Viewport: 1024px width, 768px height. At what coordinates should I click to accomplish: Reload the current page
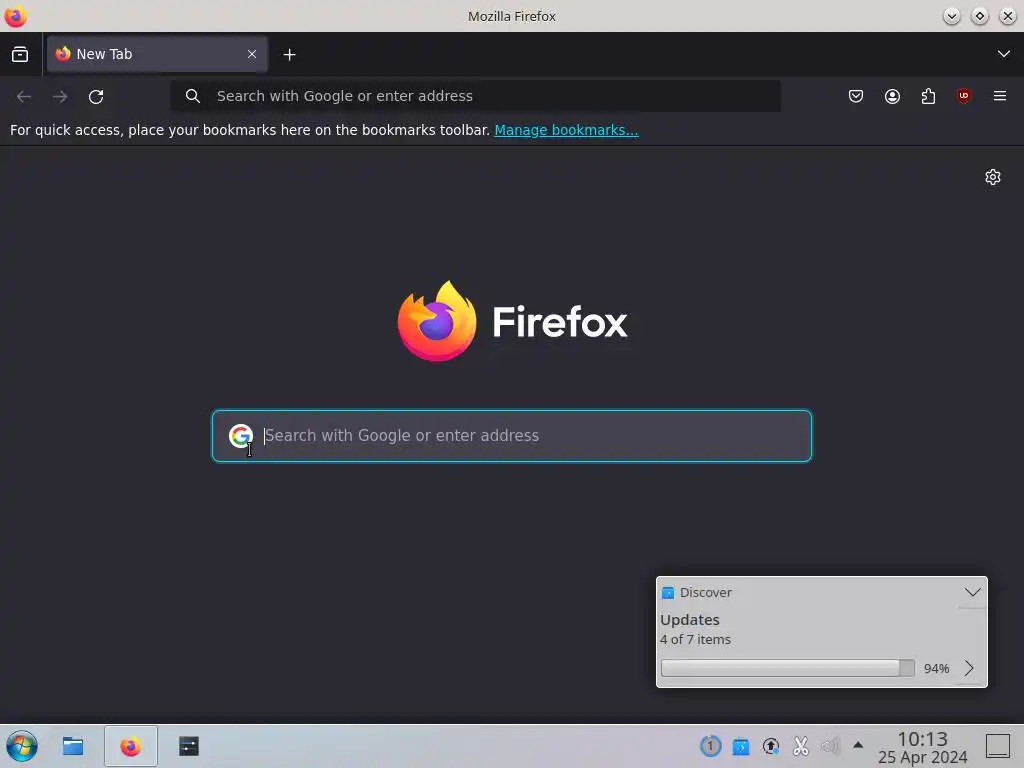click(x=96, y=97)
